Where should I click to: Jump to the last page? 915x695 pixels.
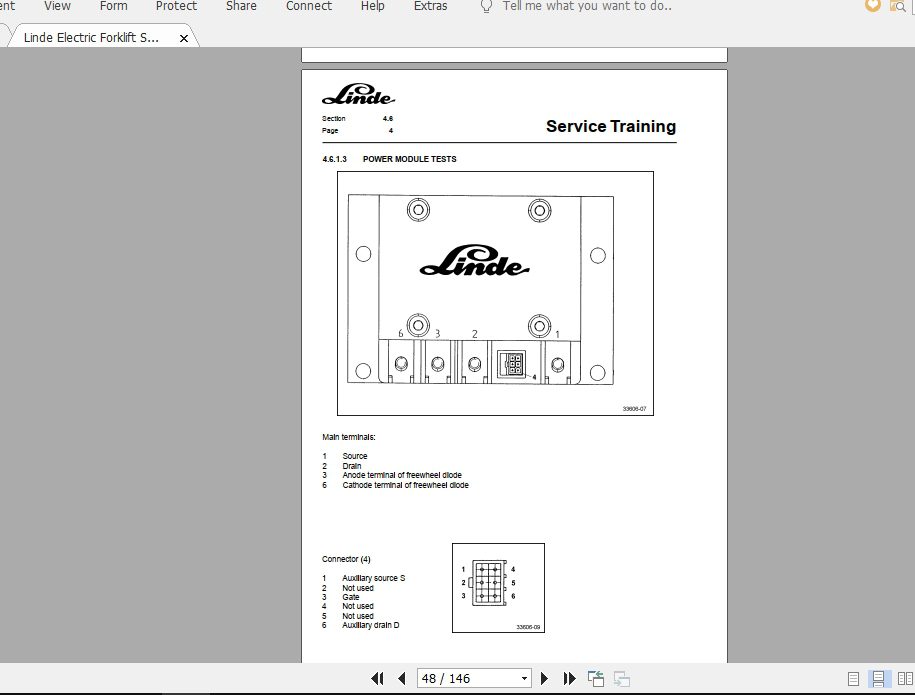[x=569, y=679]
